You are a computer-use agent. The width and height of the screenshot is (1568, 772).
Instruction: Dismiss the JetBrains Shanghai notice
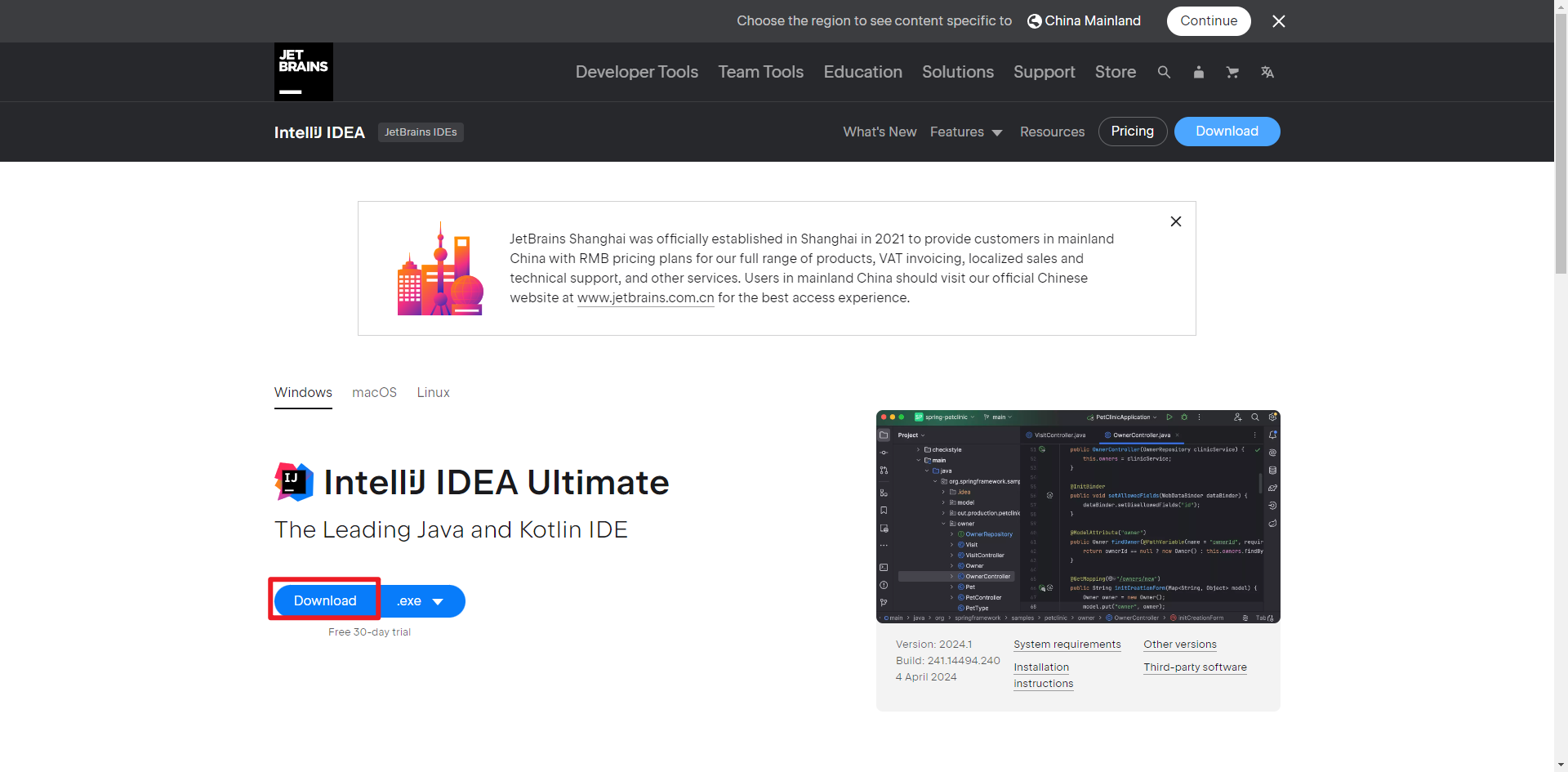1175,221
